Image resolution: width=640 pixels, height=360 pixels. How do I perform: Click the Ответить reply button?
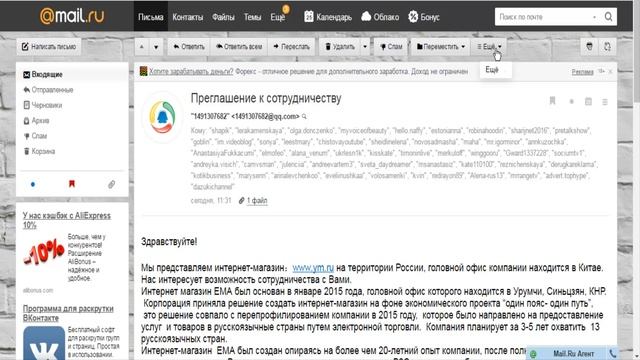tap(189, 47)
